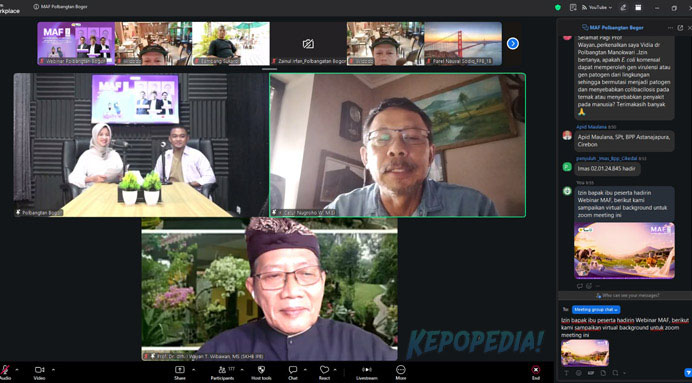
Task: Select Webinar Polbangtan Bogor thumbnail
Action: pos(76,43)
